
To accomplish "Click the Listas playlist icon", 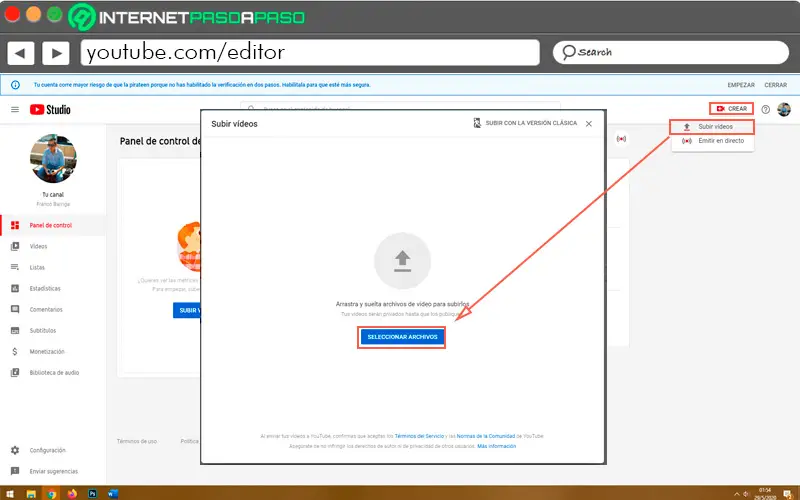I will point(15,267).
